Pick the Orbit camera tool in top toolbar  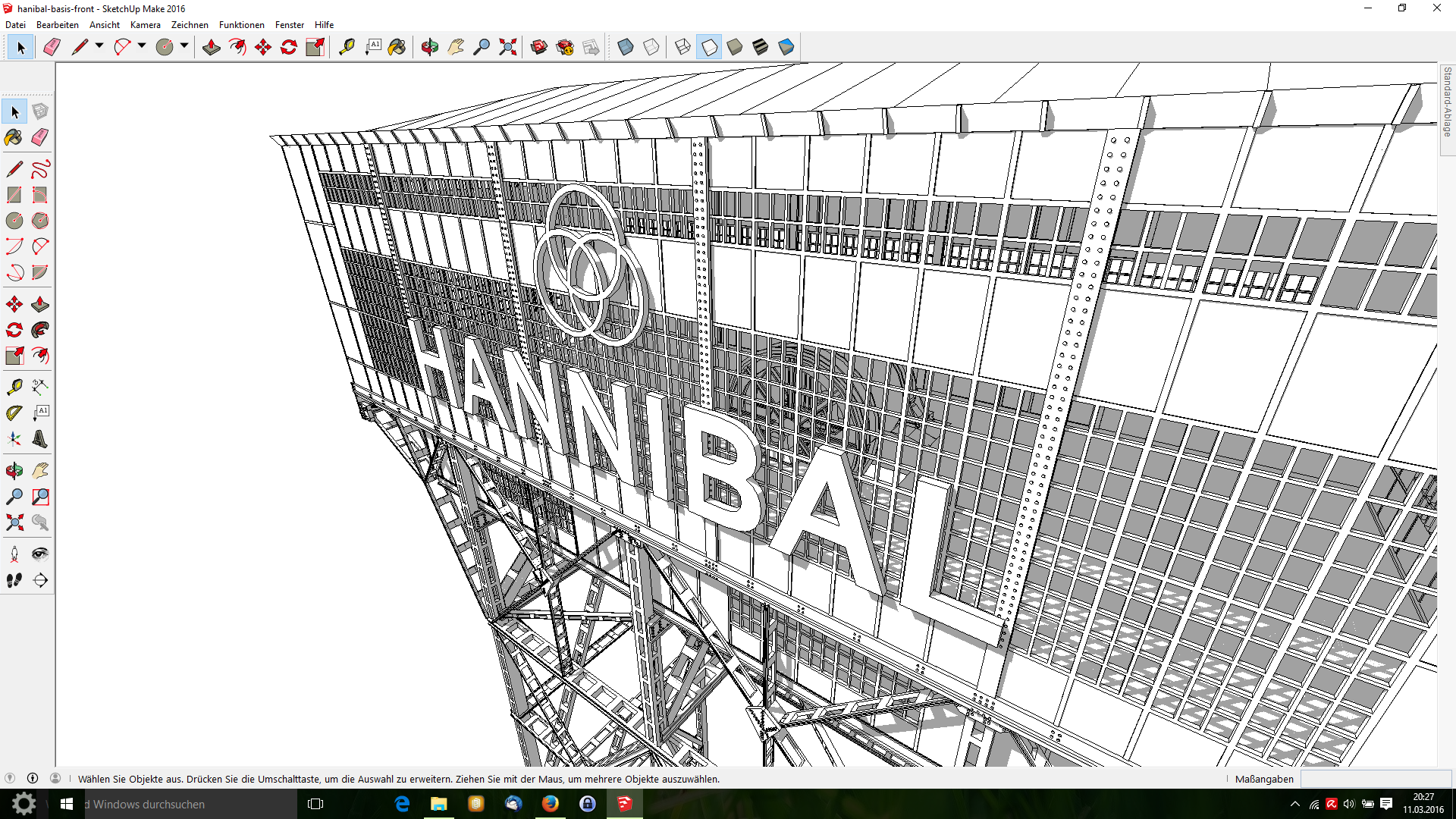pyautogui.click(x=430, y=47)
